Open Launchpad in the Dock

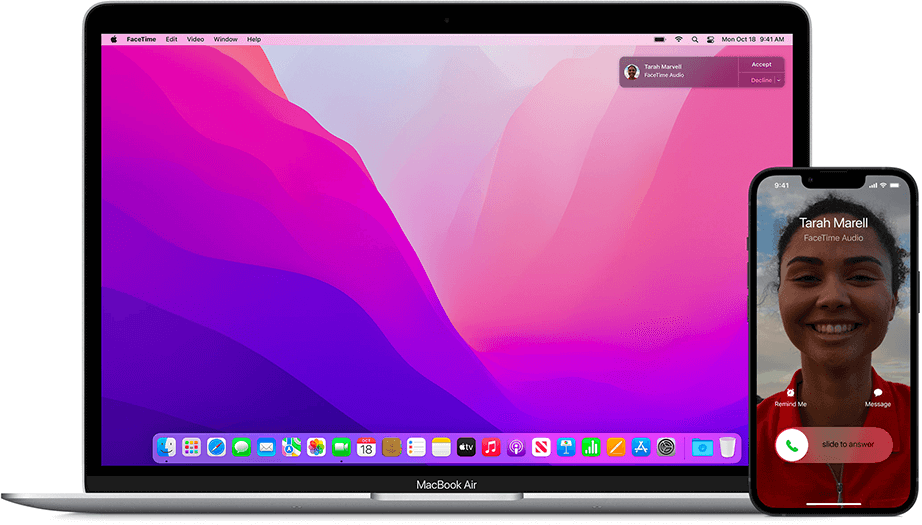[x=191, y=447]
